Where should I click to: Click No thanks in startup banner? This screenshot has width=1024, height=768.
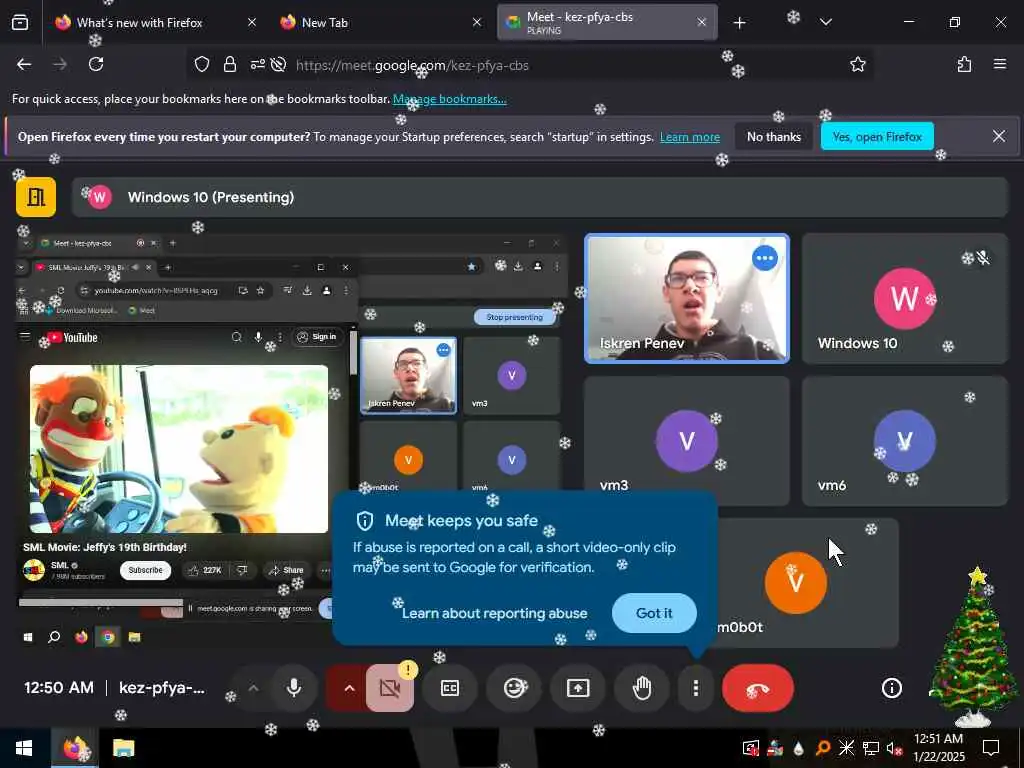(774, 136)
